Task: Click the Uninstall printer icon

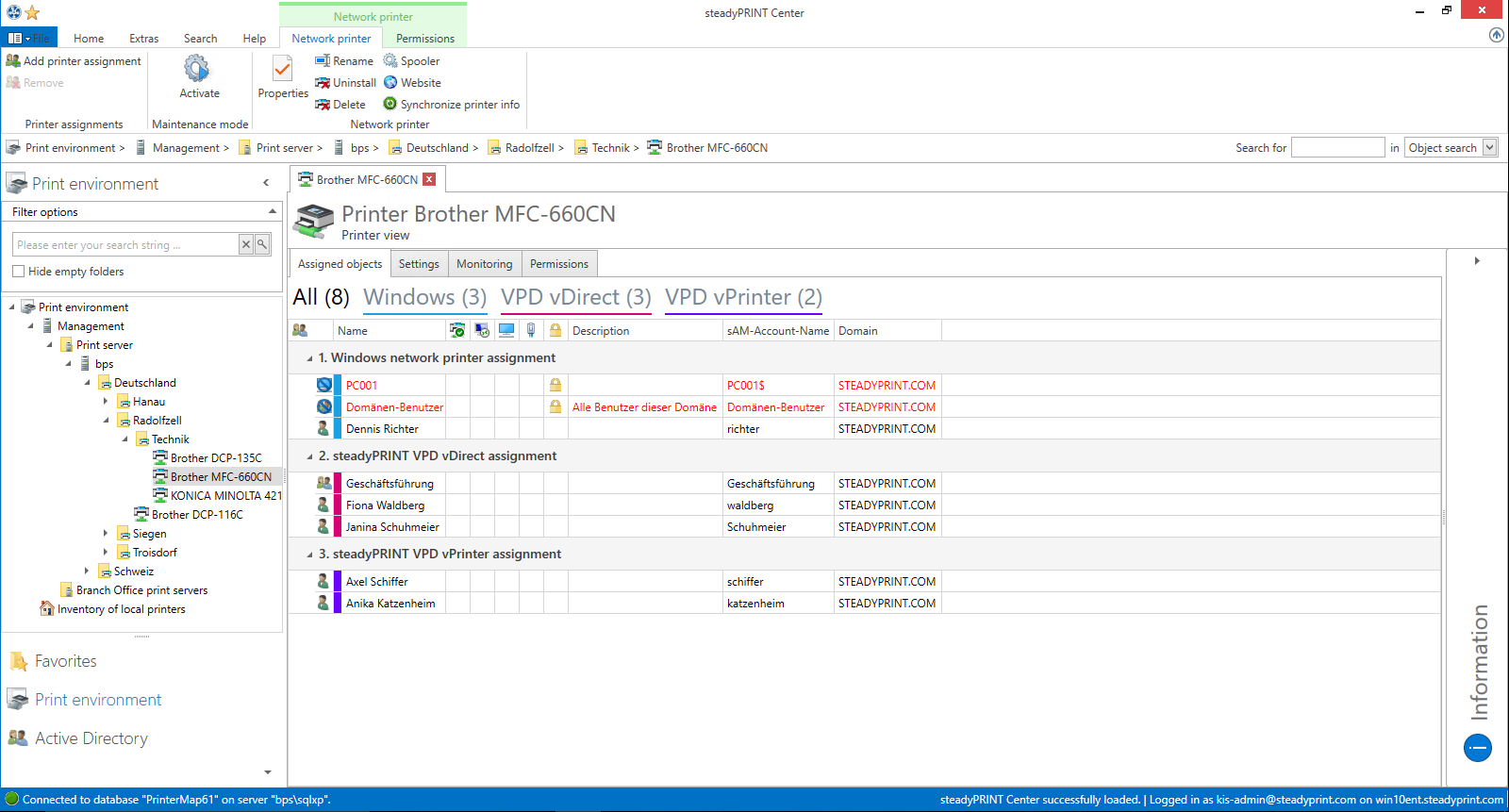Action: [x=323, y=82]
